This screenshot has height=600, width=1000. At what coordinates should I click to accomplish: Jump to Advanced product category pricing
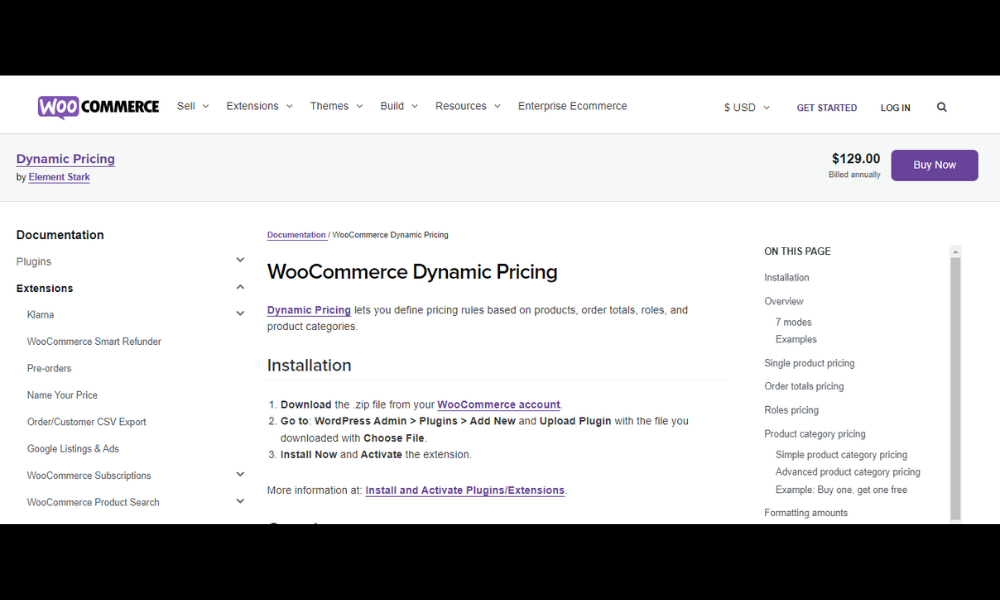(848, 472)
